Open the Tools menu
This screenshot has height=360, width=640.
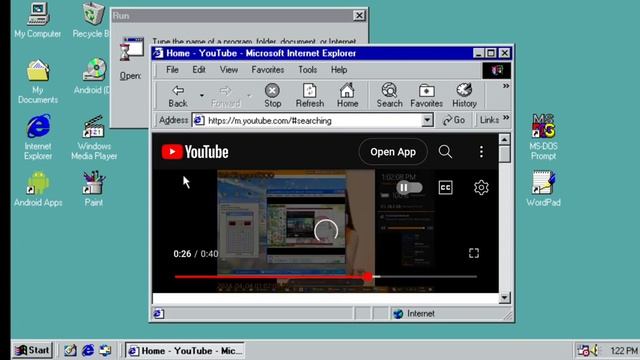[x=307, y=70]
